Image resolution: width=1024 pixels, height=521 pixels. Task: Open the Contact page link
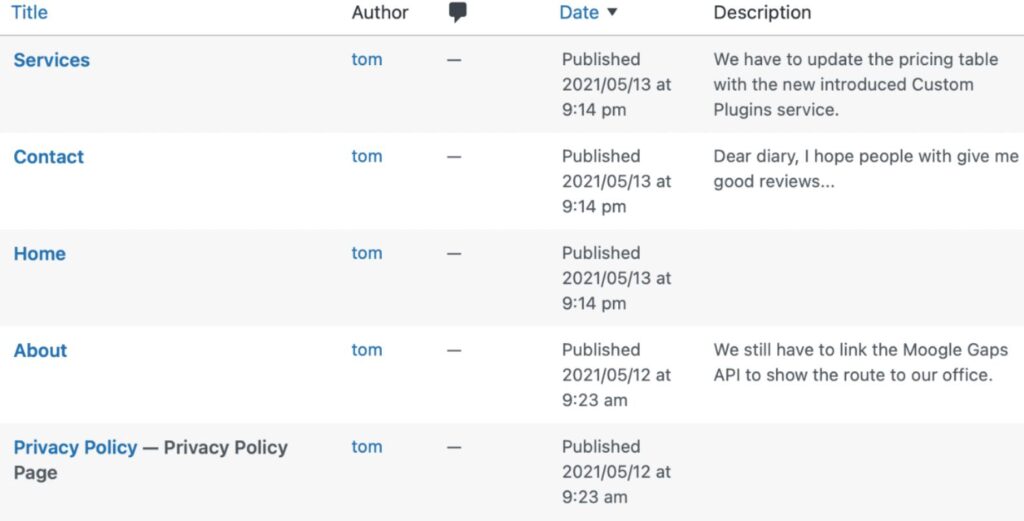pos(48,157)
